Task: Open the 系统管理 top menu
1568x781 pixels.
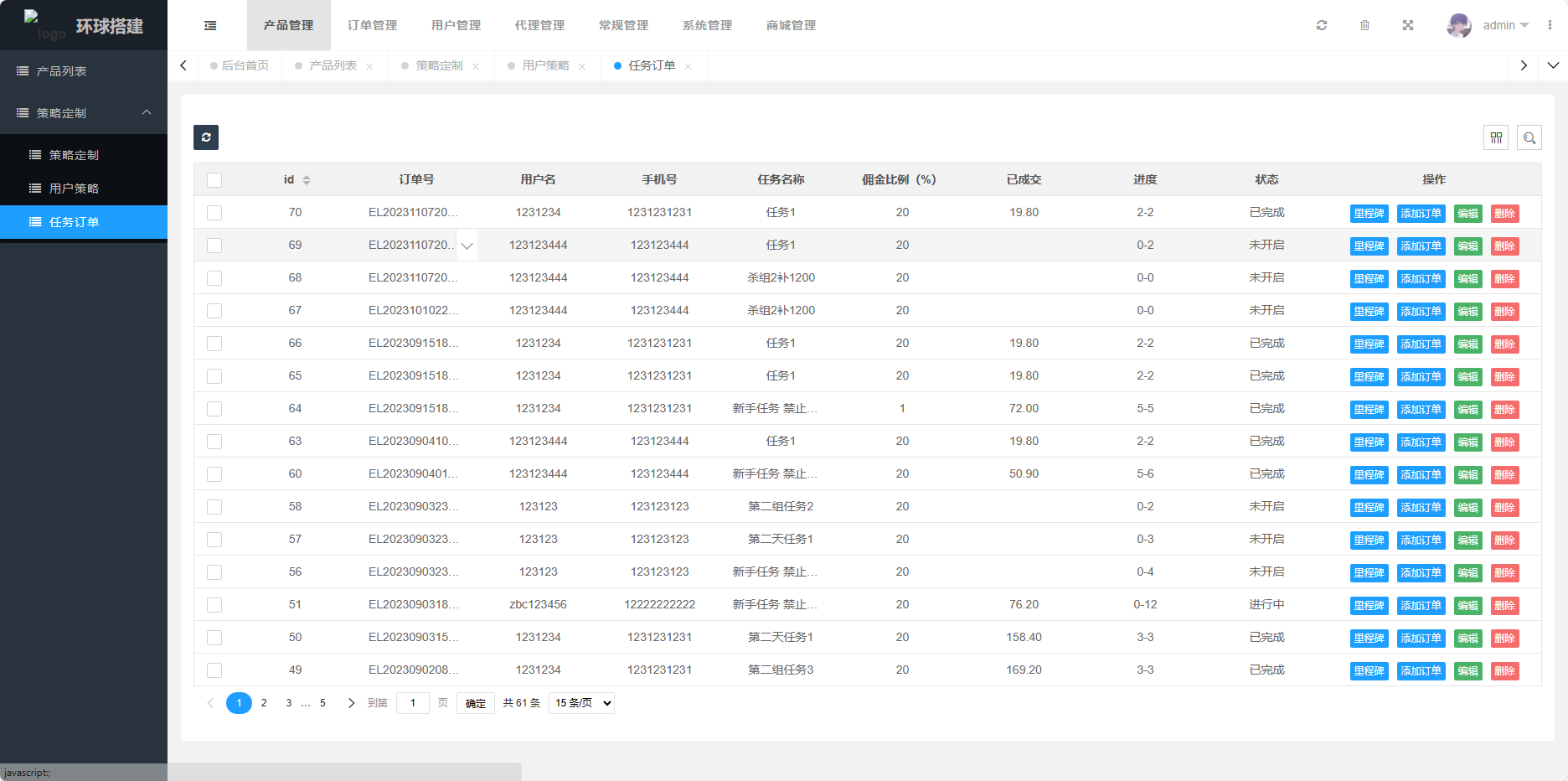Action: (x=708, y=25)
